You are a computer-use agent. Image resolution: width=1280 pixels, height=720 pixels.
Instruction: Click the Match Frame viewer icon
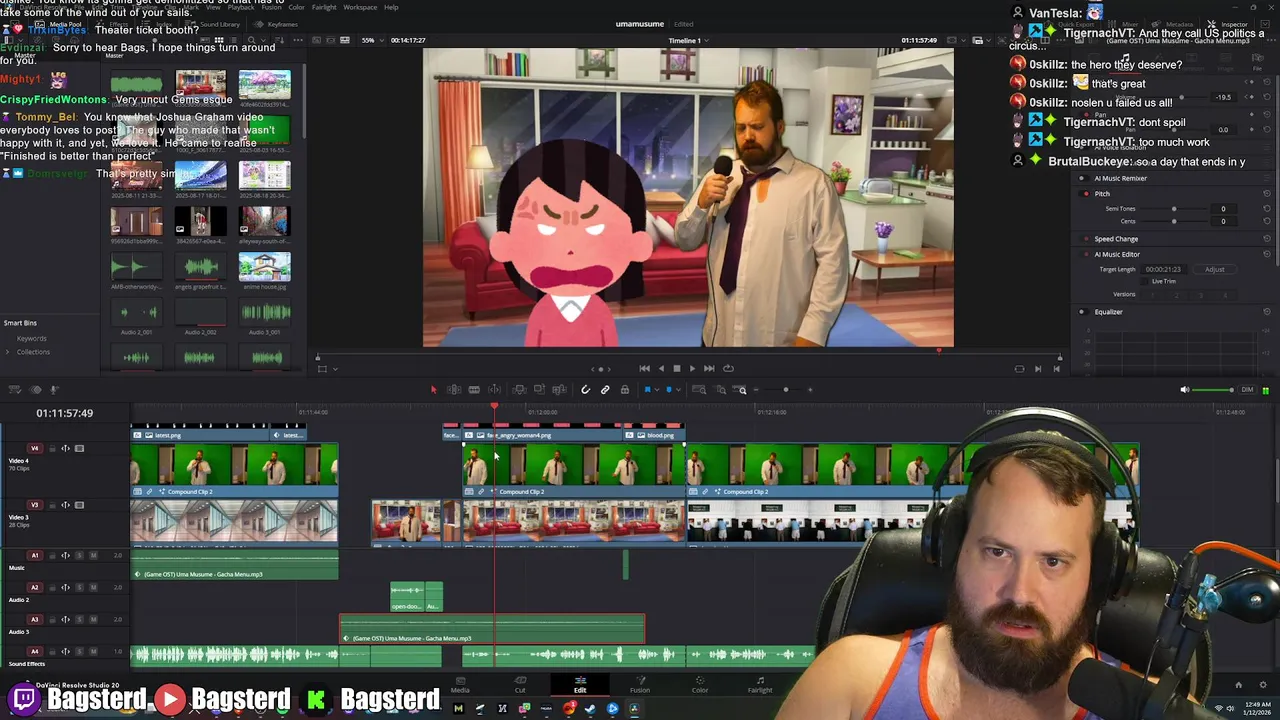1019,369
